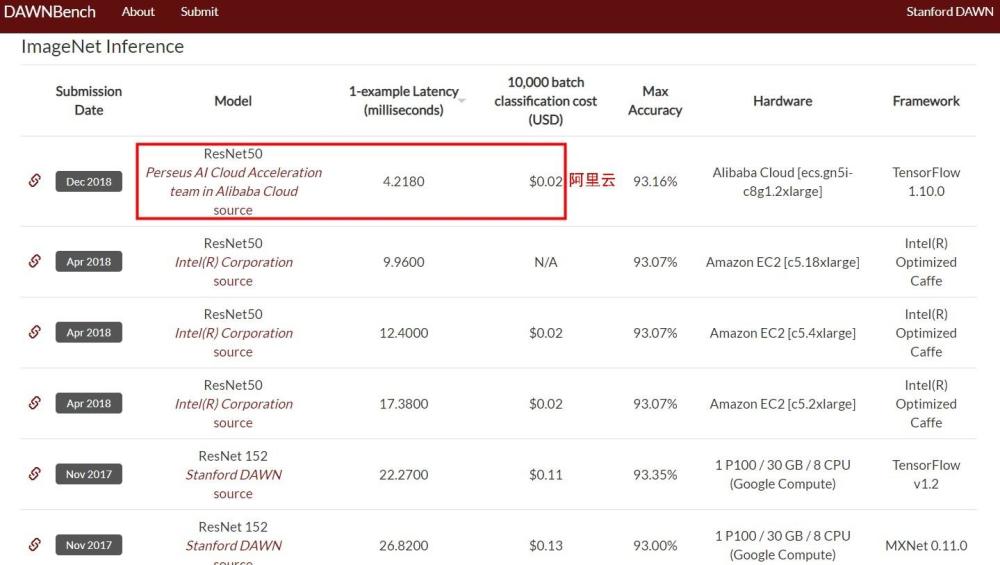Click the Max Accuracy column header
Image resolution: width=1000 pixels, height=565 pixels.
[x=655, y=101]
